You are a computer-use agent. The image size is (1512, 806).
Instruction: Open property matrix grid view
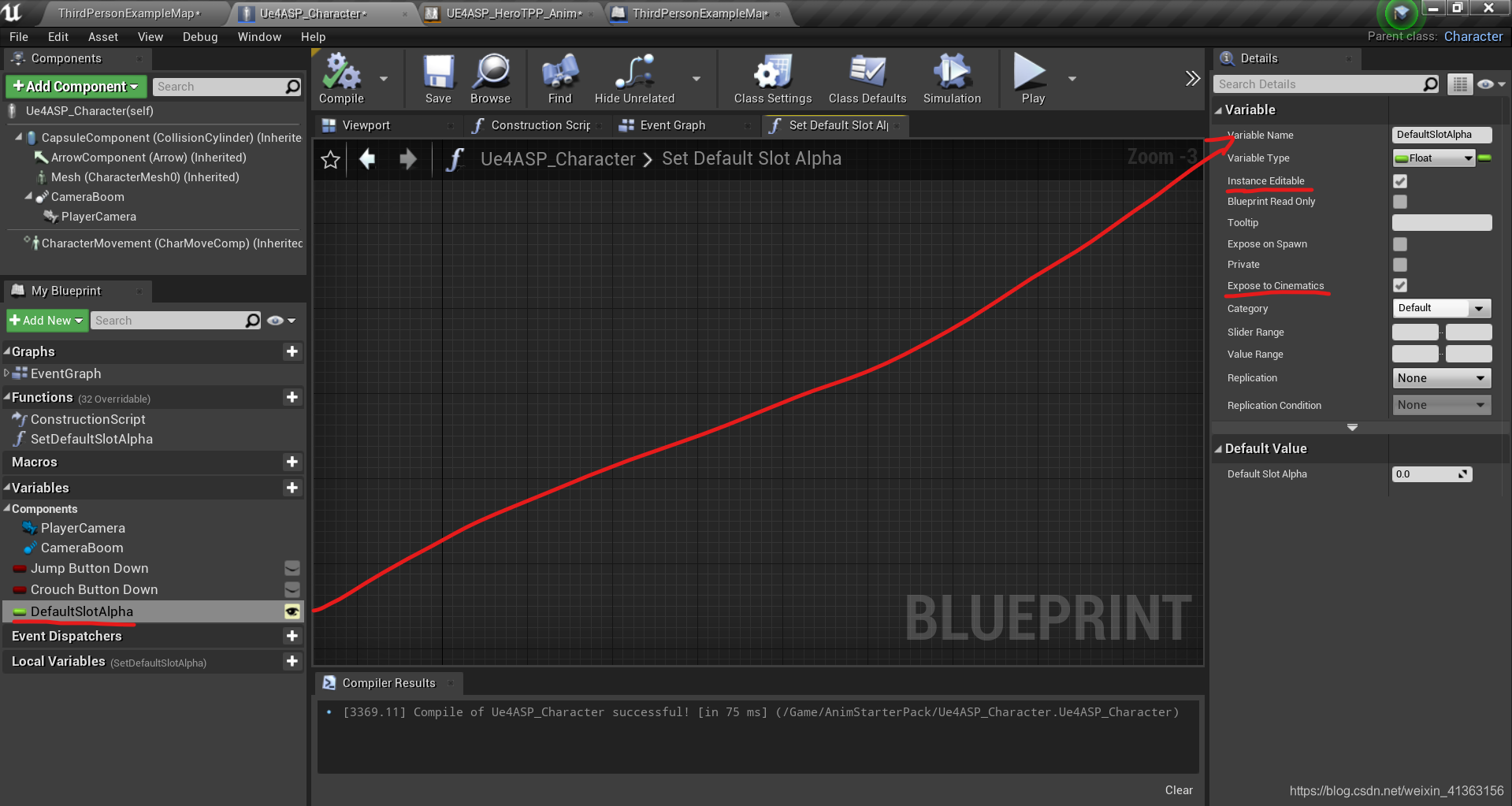pos(1460,84)
